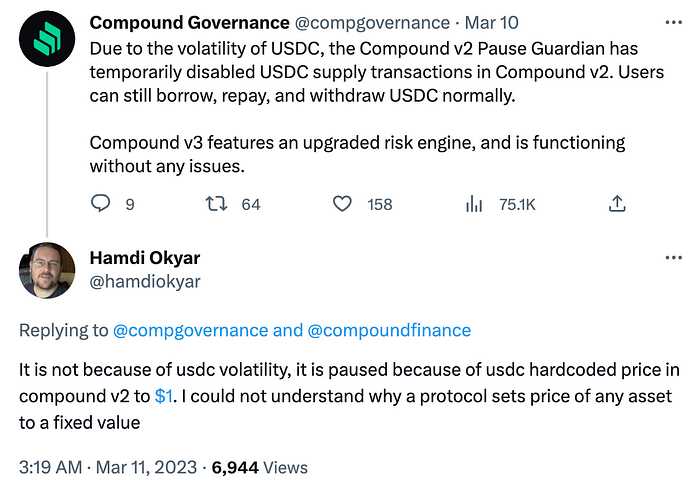Like the Compound Governance tweet
Screen dimensions: 700x488
coord(343,204)
